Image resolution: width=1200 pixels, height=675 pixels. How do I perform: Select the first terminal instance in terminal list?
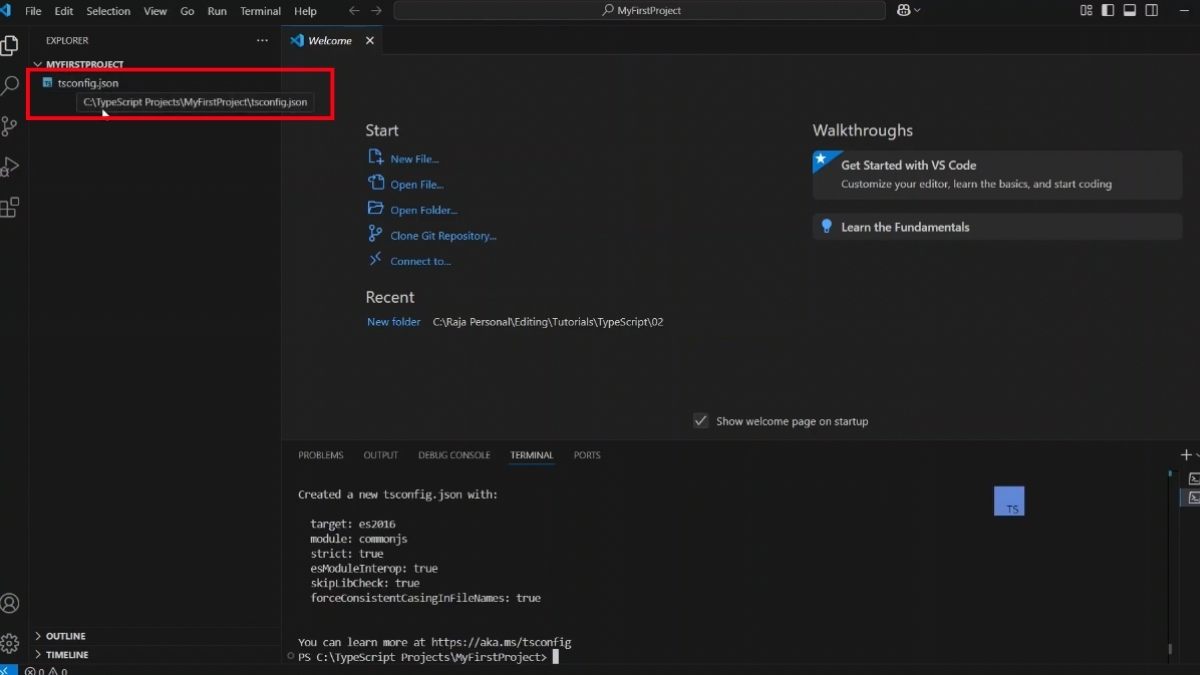click(1194, 479)
